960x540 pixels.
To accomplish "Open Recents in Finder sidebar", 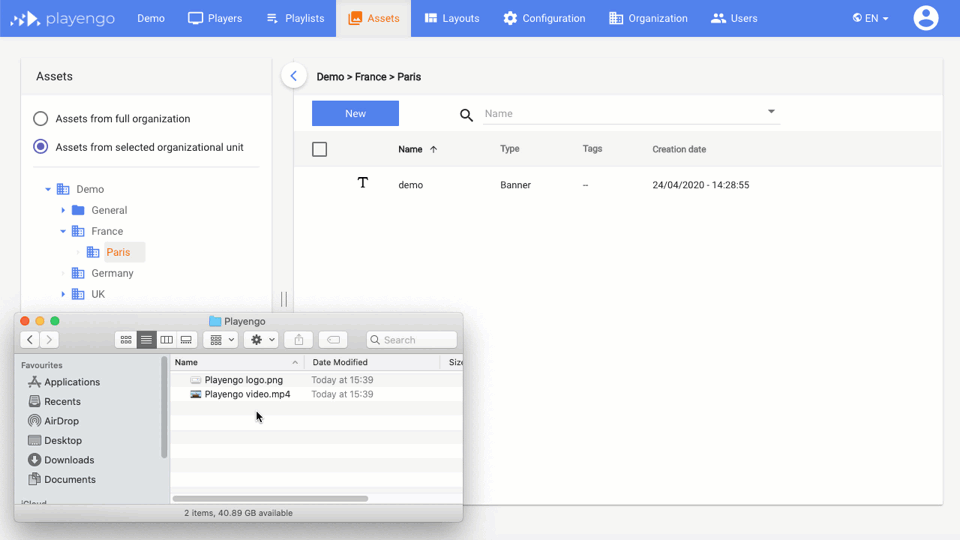I will 54,402.
